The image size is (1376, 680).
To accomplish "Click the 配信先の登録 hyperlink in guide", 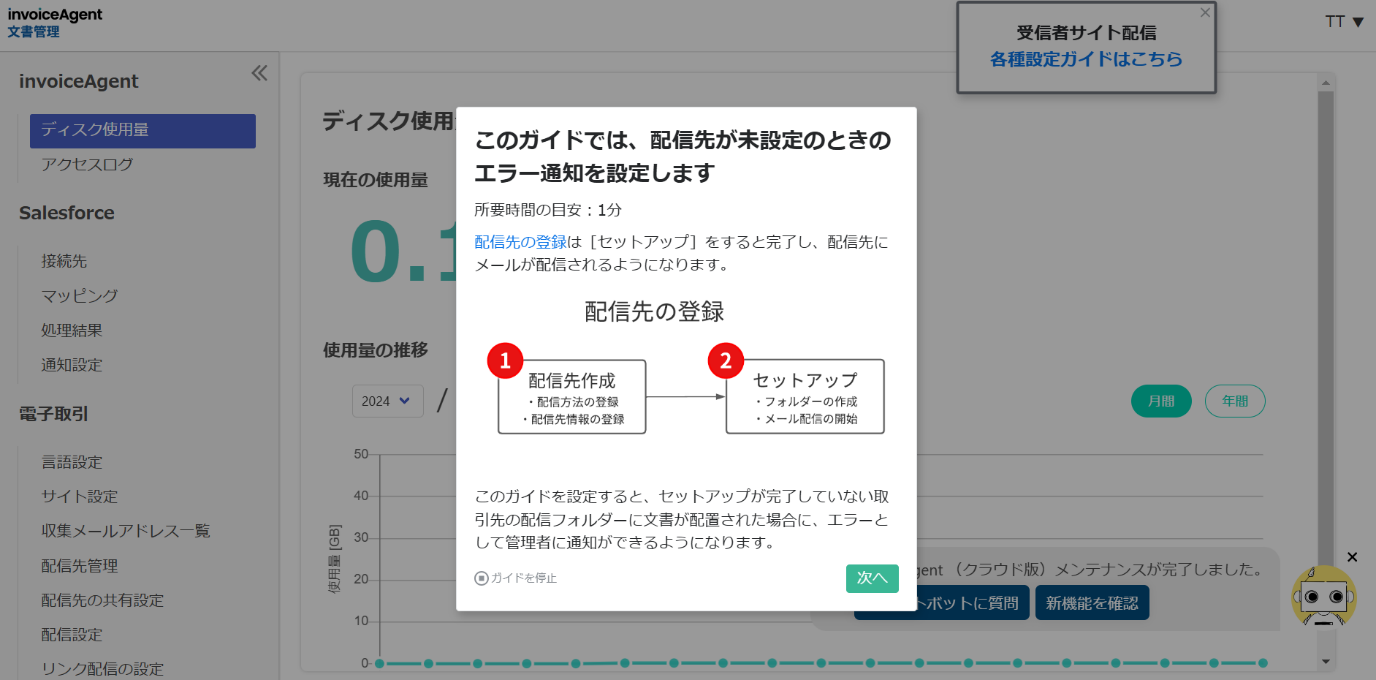I will 520,242.
